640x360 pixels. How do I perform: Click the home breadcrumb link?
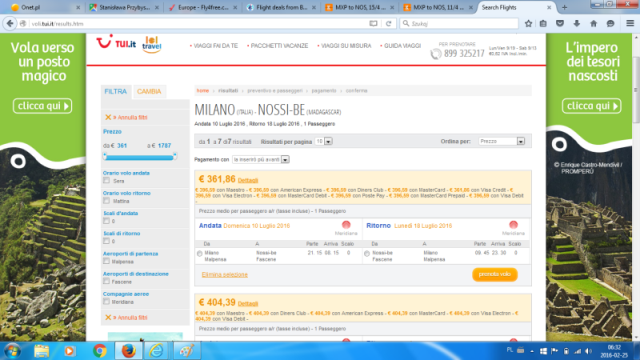pyautogui.click(x=202, y=91)
